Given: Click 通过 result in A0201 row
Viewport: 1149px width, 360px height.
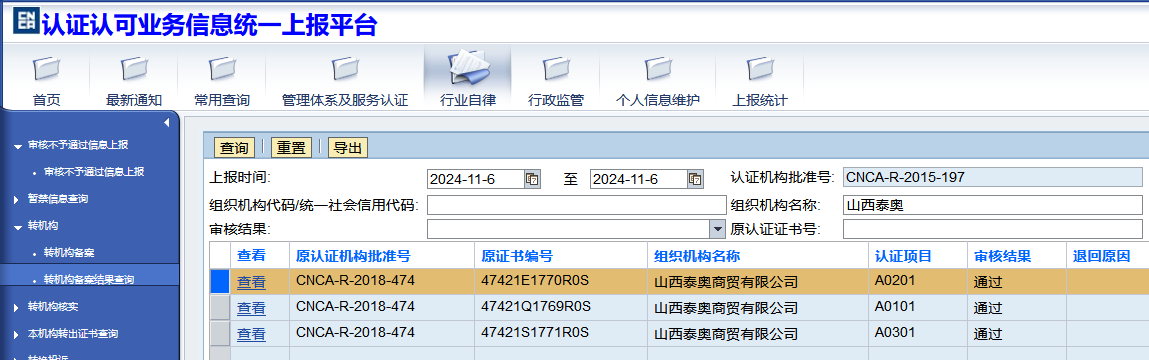Looking at the screenshot, I should click(988, 282).
